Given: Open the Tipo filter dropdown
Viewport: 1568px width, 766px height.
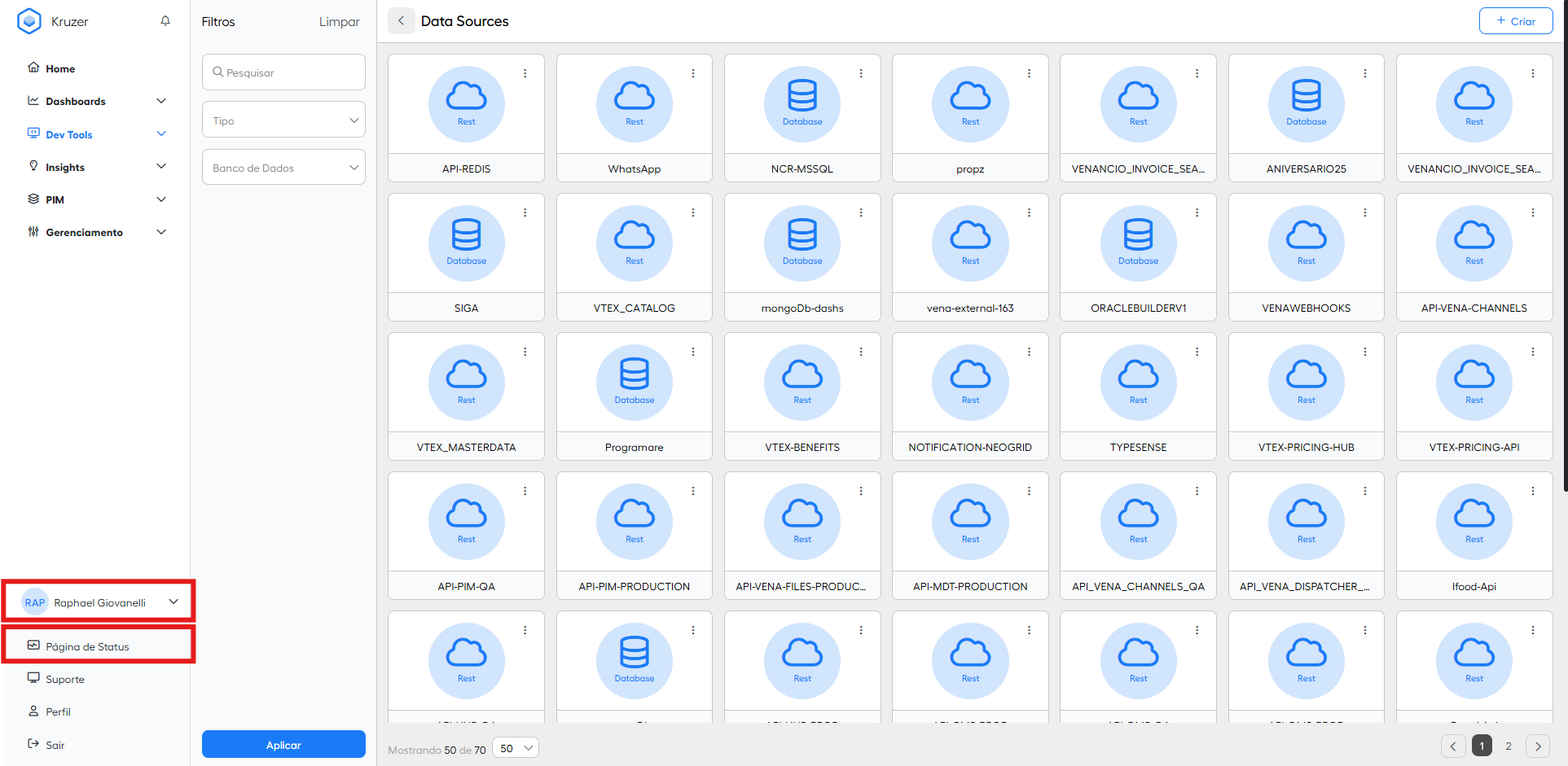Looking at the screenshot, I should (x=283, y=120).
